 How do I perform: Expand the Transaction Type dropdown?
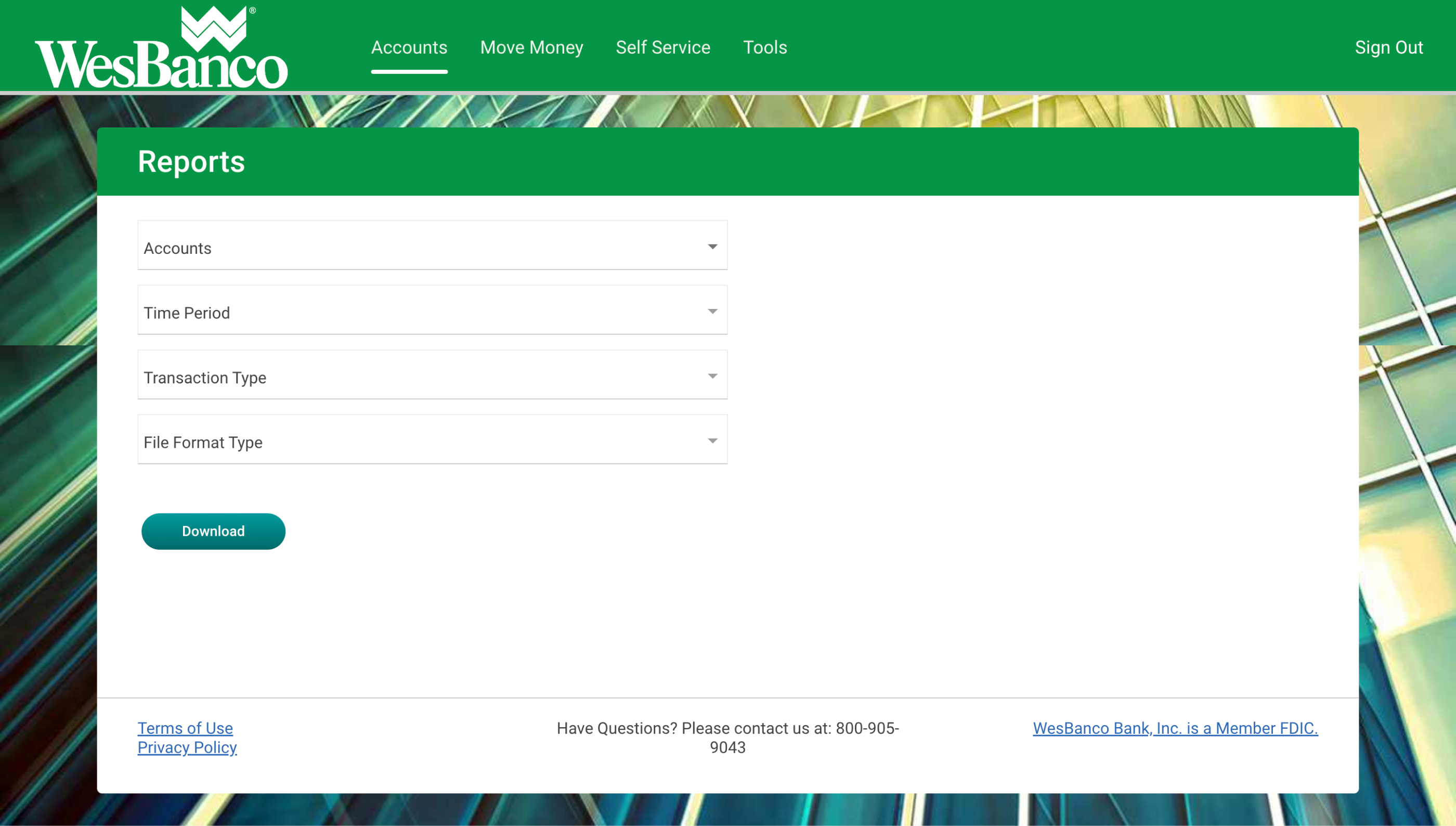click(x=432, y=375)
